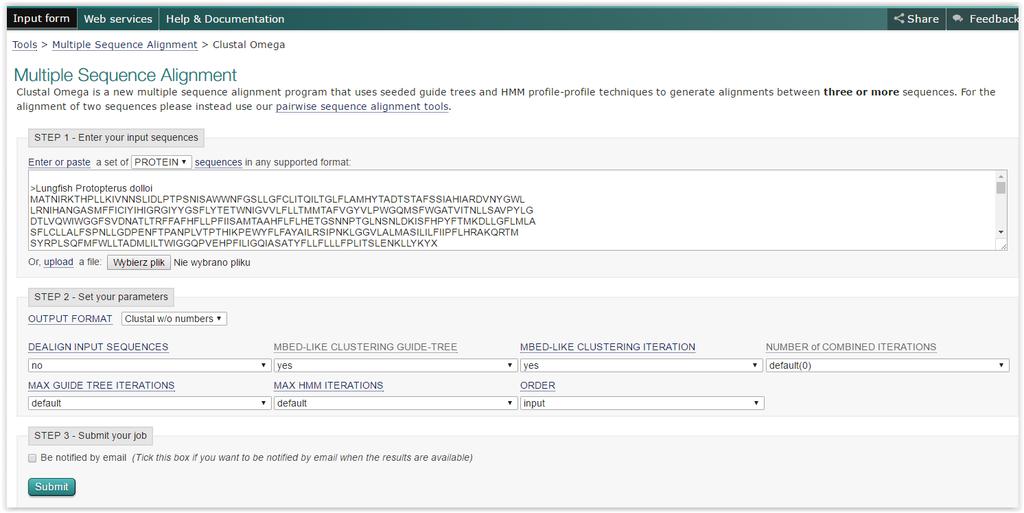Click the 'Clustal Omega' breadcrumb text
Viewport: 1024px width, 513px height.
coord(249,44)
